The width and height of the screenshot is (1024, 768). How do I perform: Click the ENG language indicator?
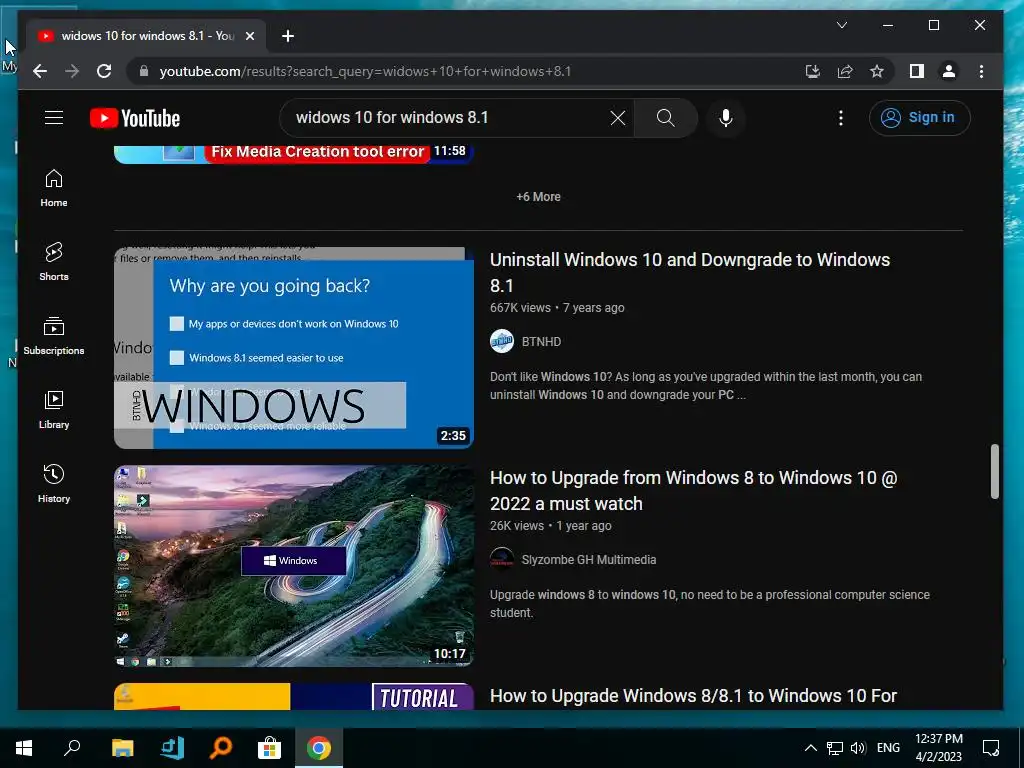888,748
